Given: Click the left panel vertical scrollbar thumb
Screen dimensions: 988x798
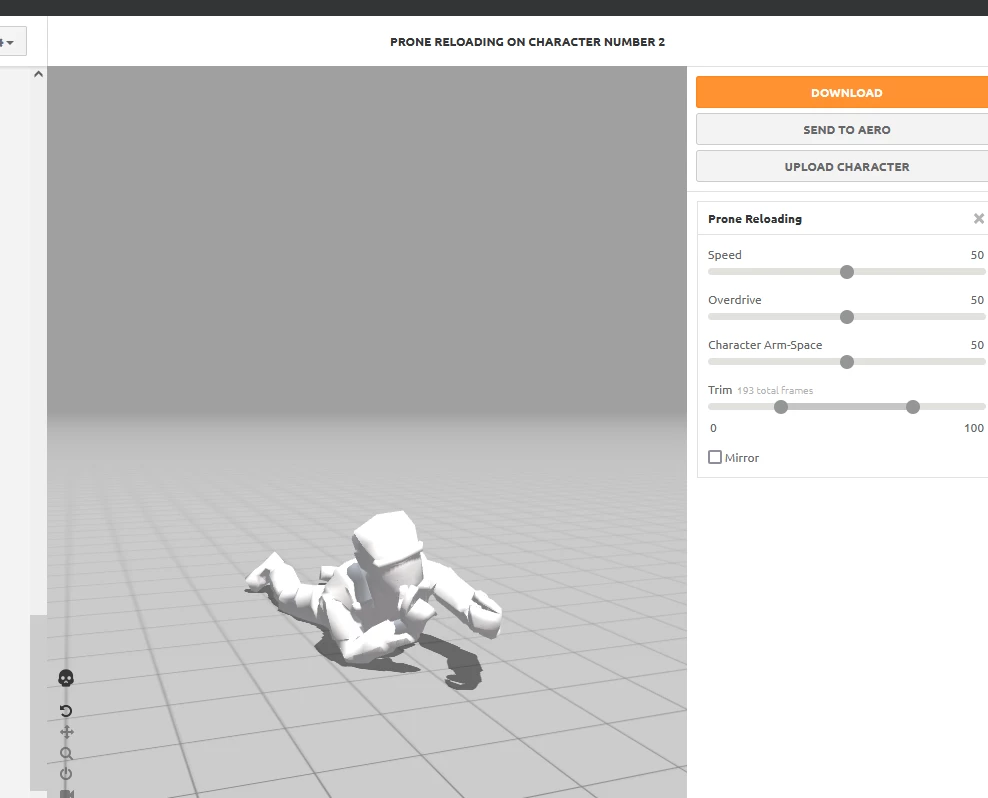Looking at the screenshot, I should pyautogui.click(x=38, y=702).
